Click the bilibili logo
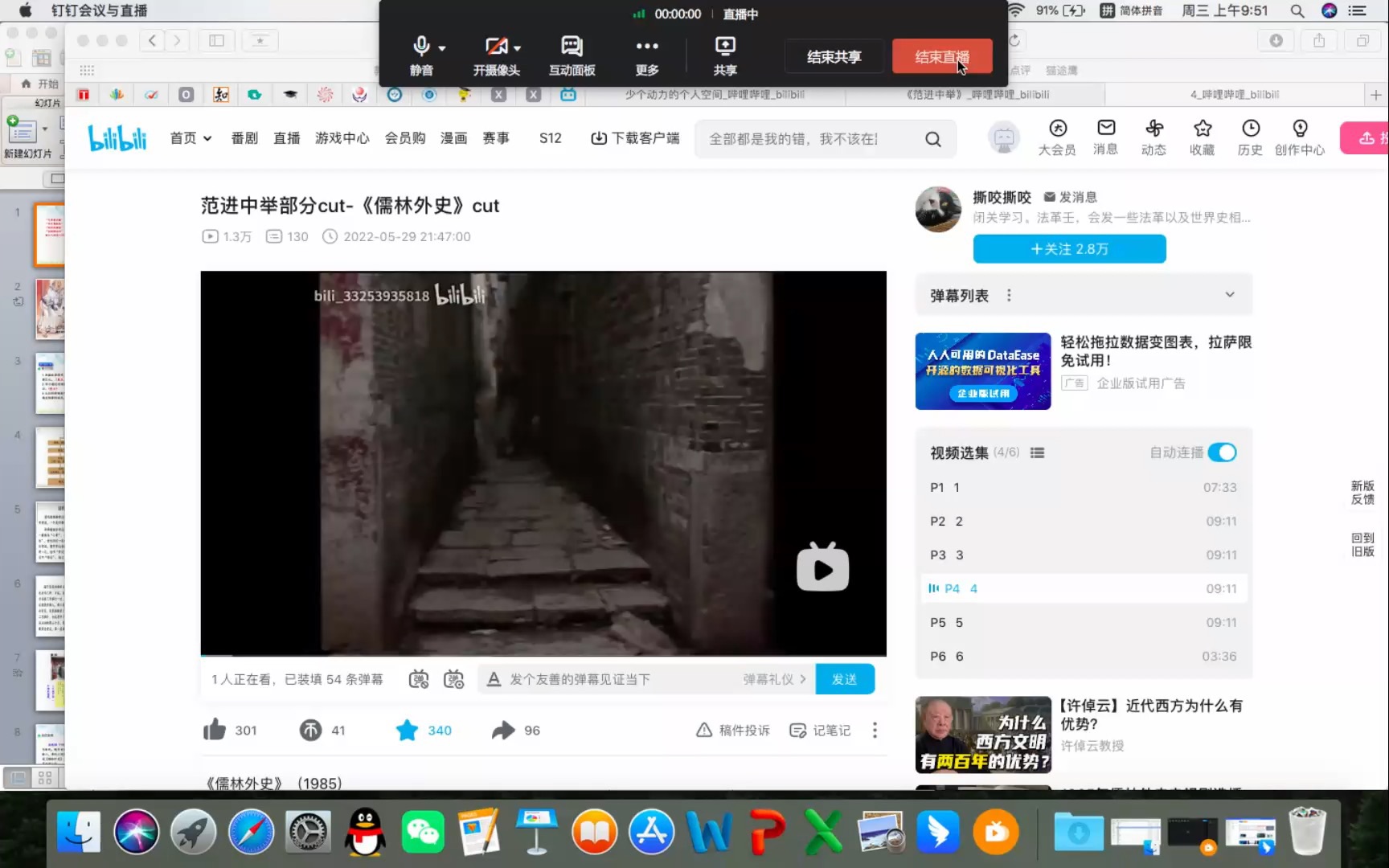Viewport: 1389px width, 868px height. 117,138
